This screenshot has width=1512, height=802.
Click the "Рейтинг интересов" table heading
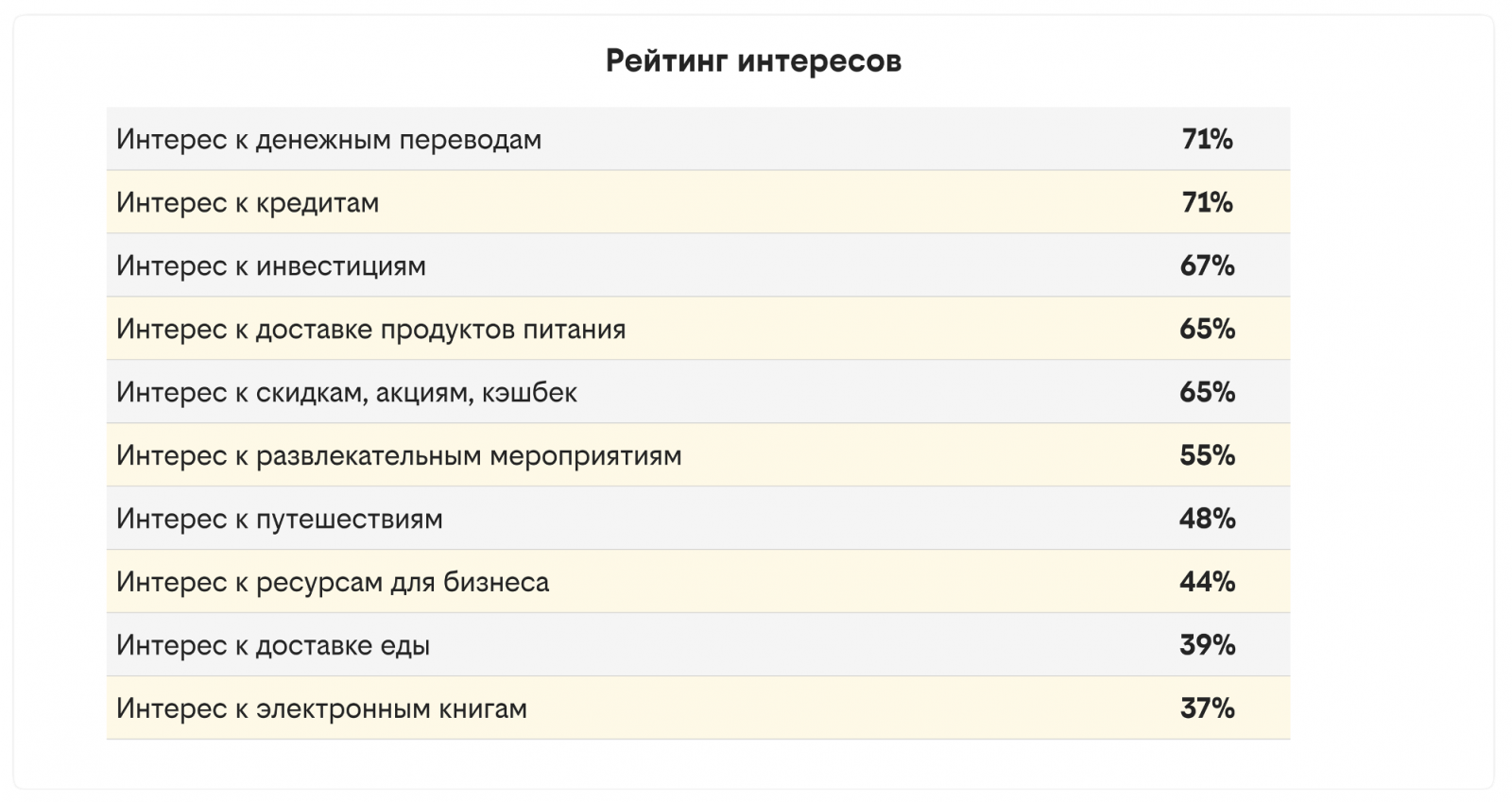tap(753, 61)
